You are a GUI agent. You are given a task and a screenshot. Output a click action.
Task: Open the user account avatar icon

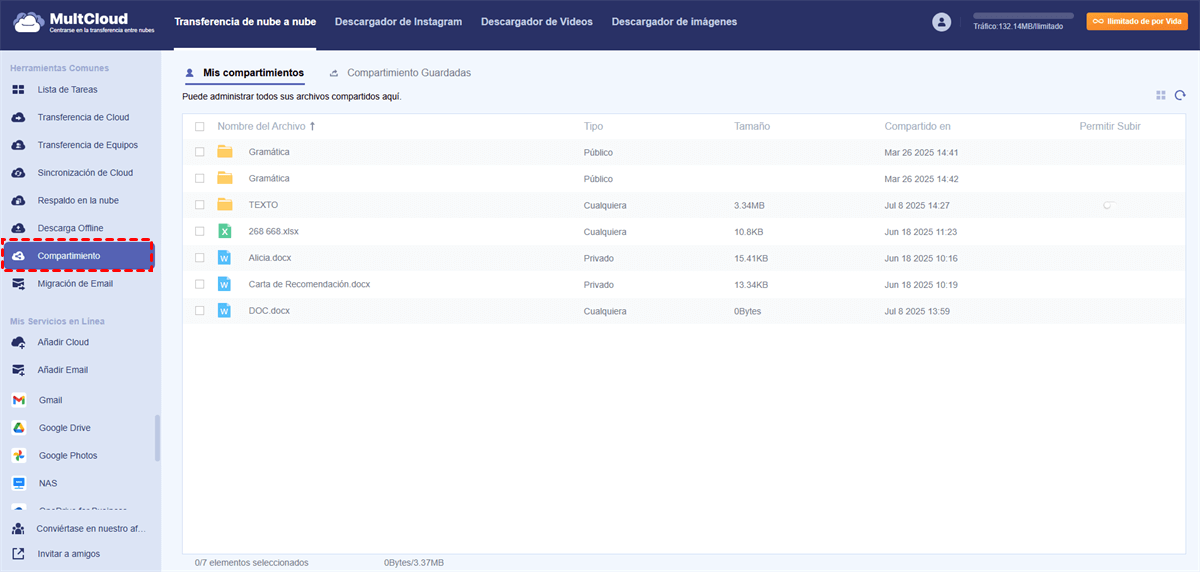[941, 22]
